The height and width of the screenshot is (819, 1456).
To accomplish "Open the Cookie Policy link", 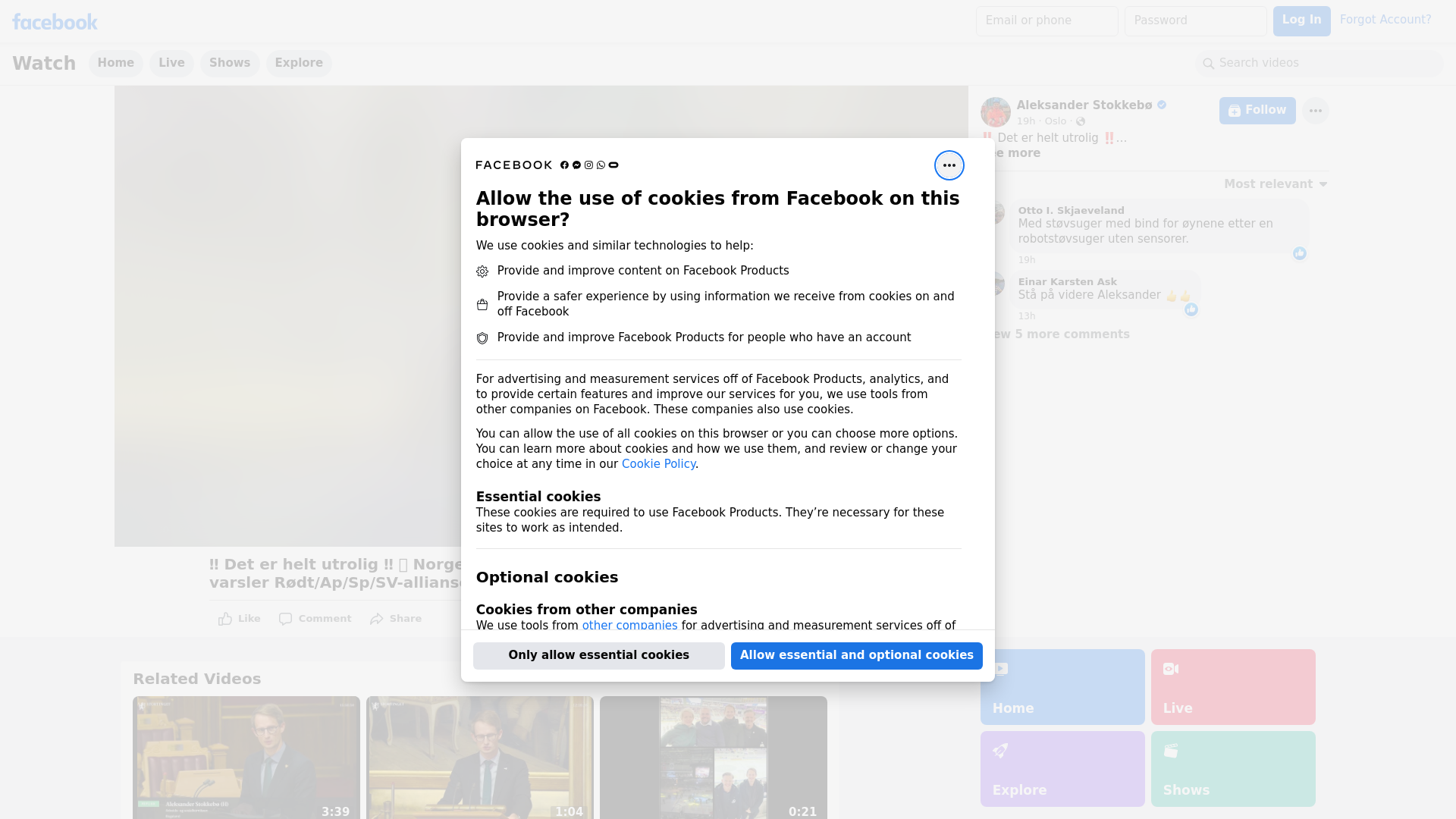I will pos(658,464).
